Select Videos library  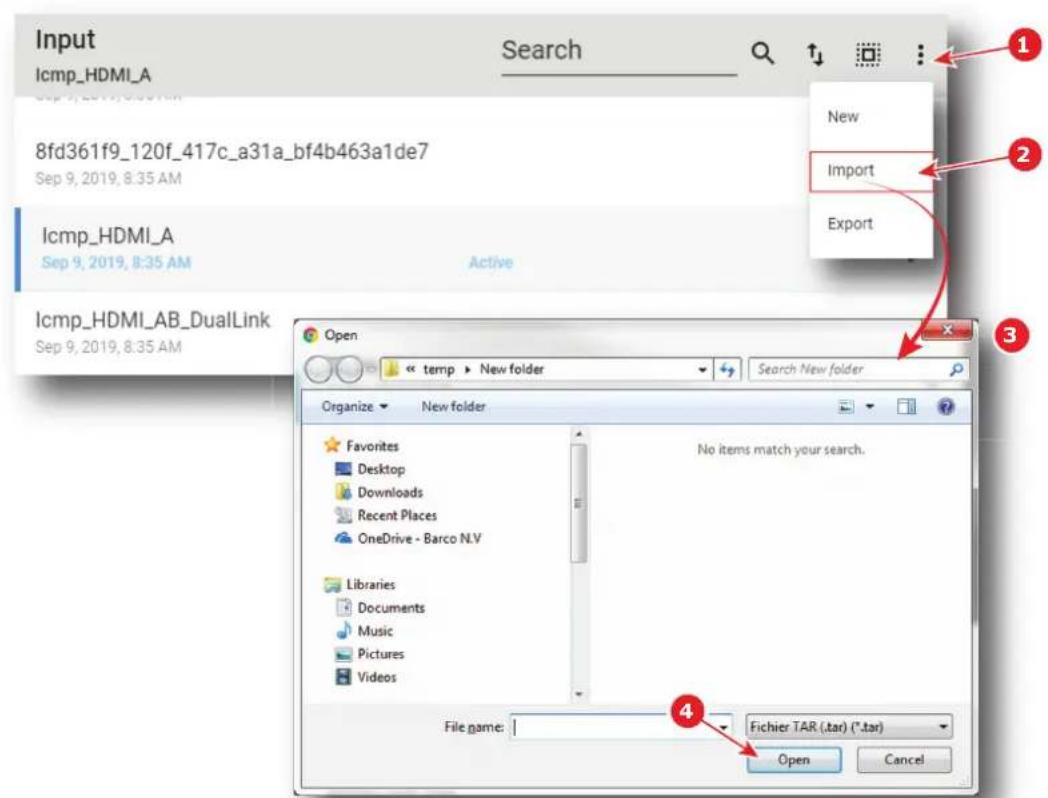pos(366,677)
